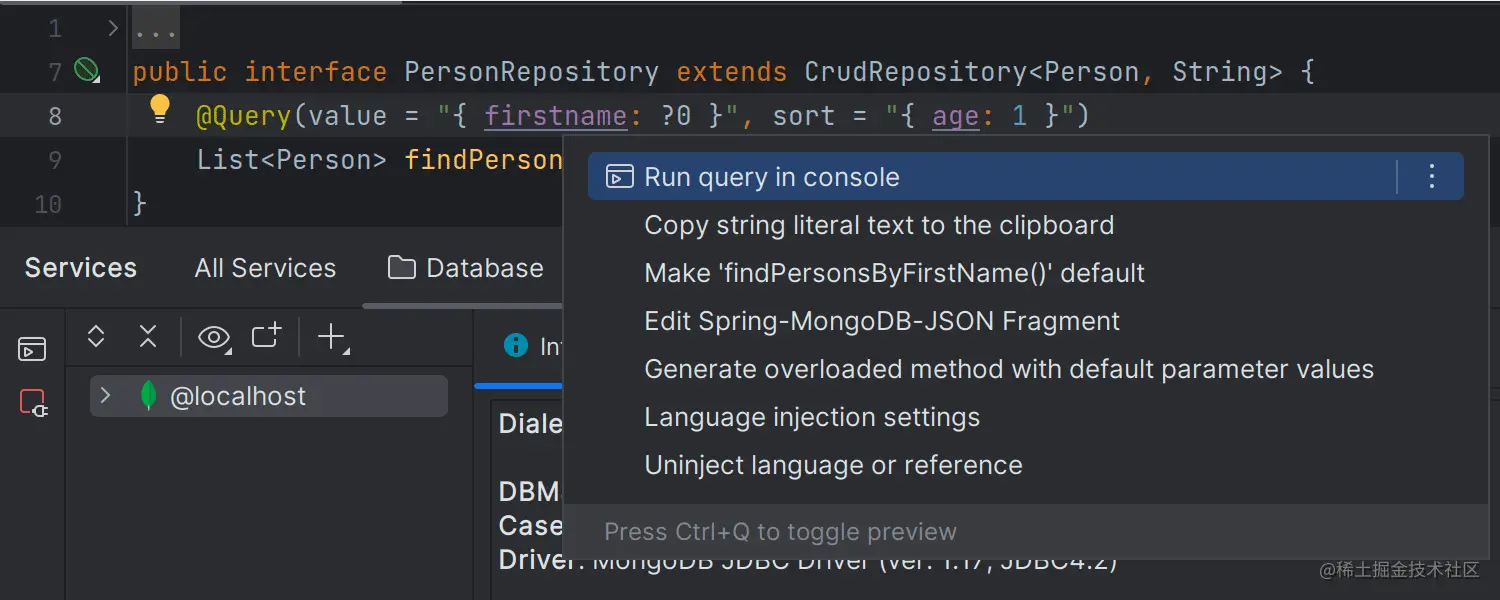Select the All Services tab
Screen dimensions: 1500x600
[264, 267]
